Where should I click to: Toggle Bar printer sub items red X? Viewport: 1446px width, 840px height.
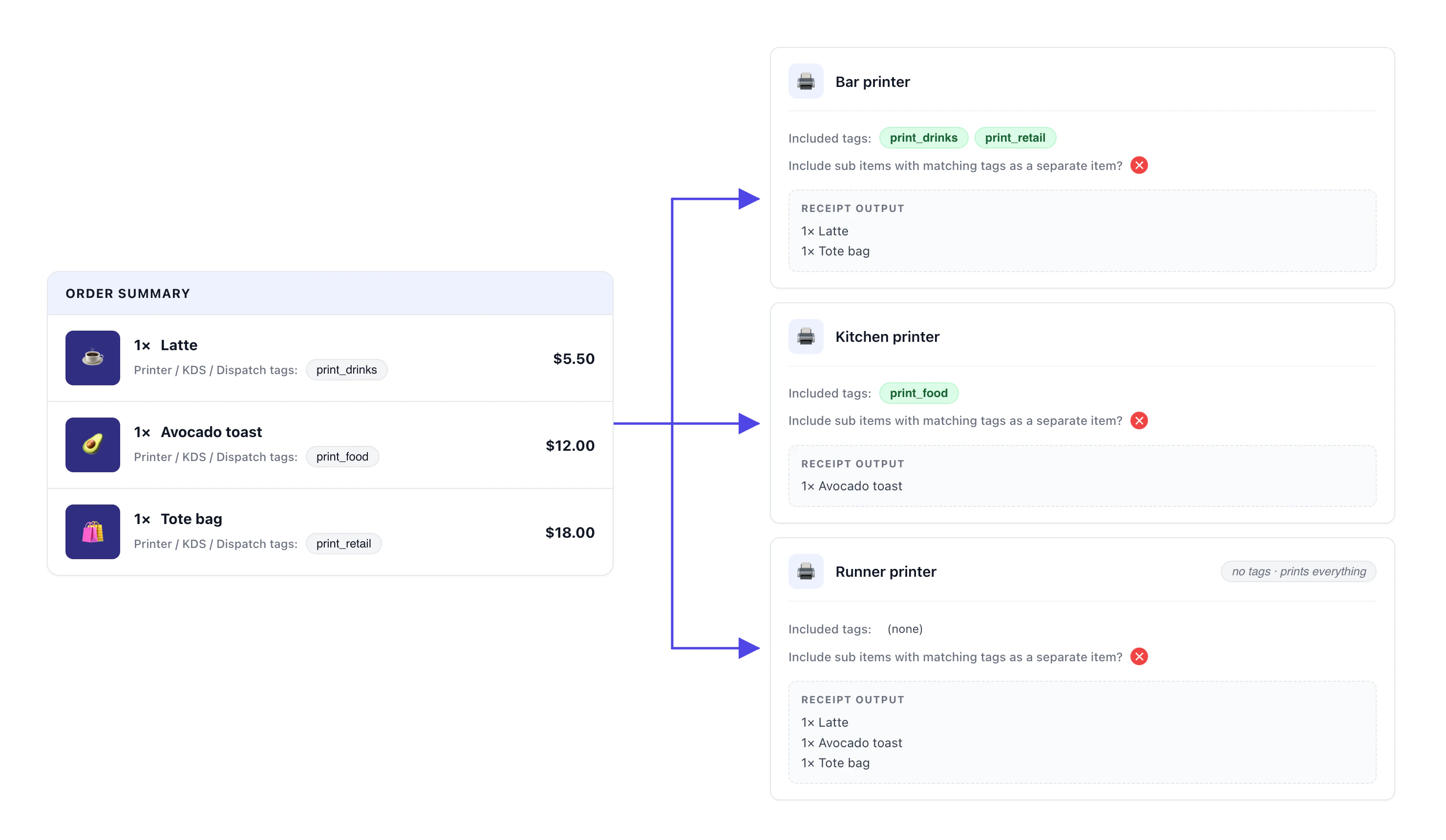pyautogui.click(x=1139, y=165)
